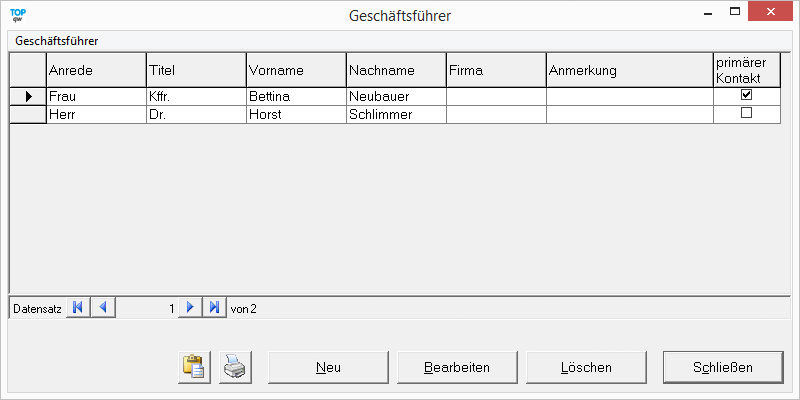This screenshot has height=400, width=800.
Task: Click the Anrede column header
Action: tap(96, 70)
